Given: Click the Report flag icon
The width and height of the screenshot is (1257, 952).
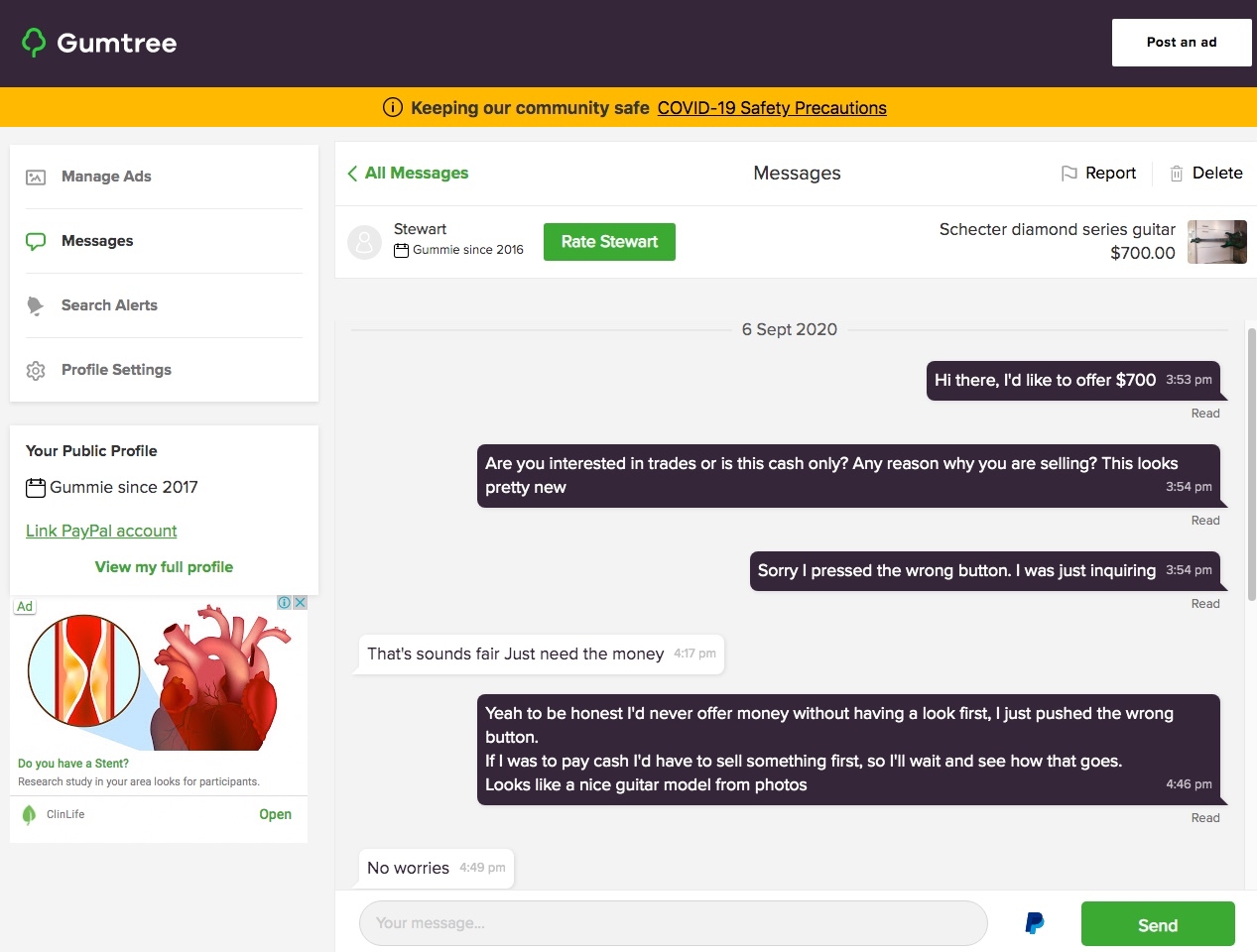Looking at the screenshot, I should coord(1068,174).
